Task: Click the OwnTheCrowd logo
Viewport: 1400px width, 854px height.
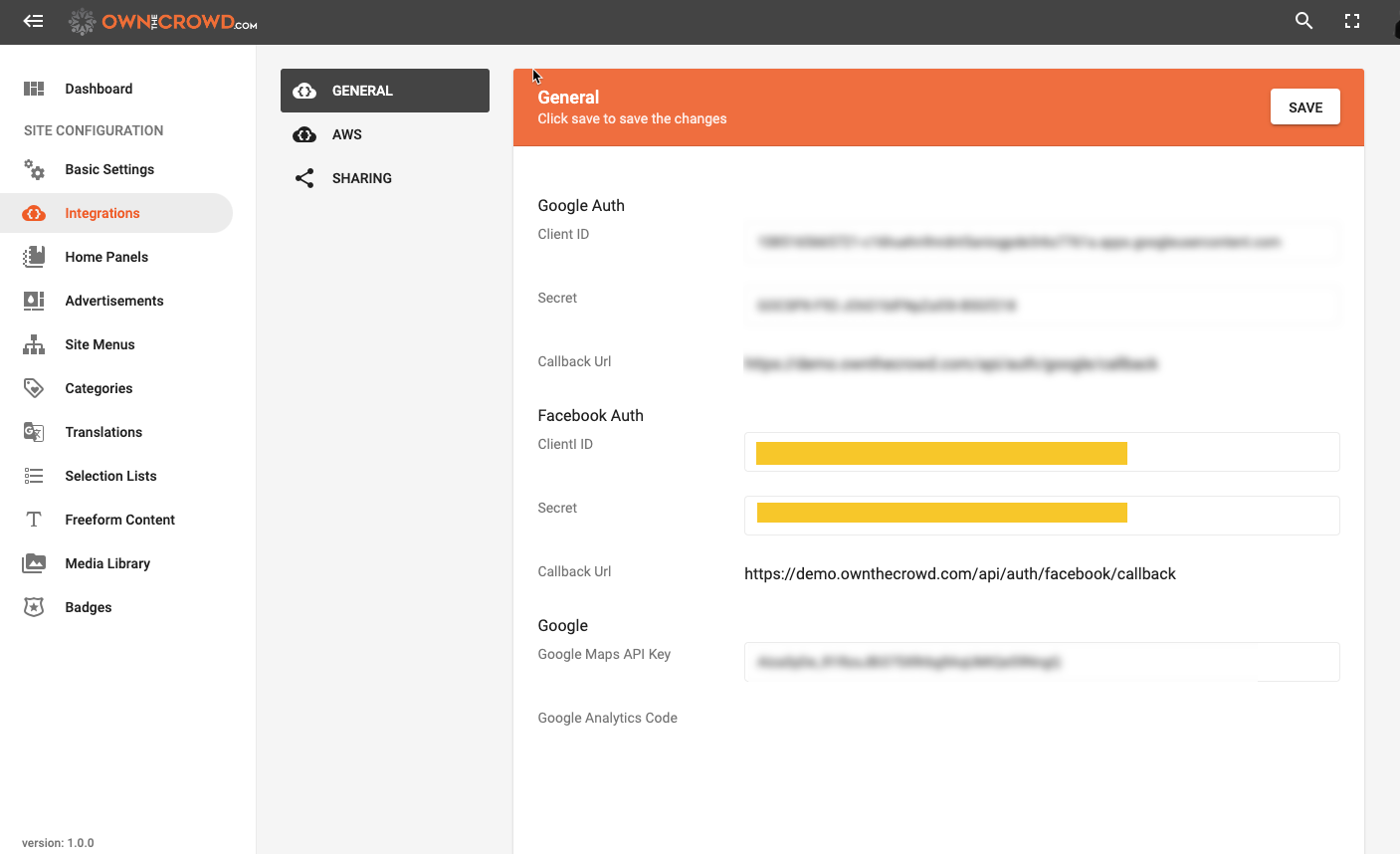Action: tap(163, 22)
